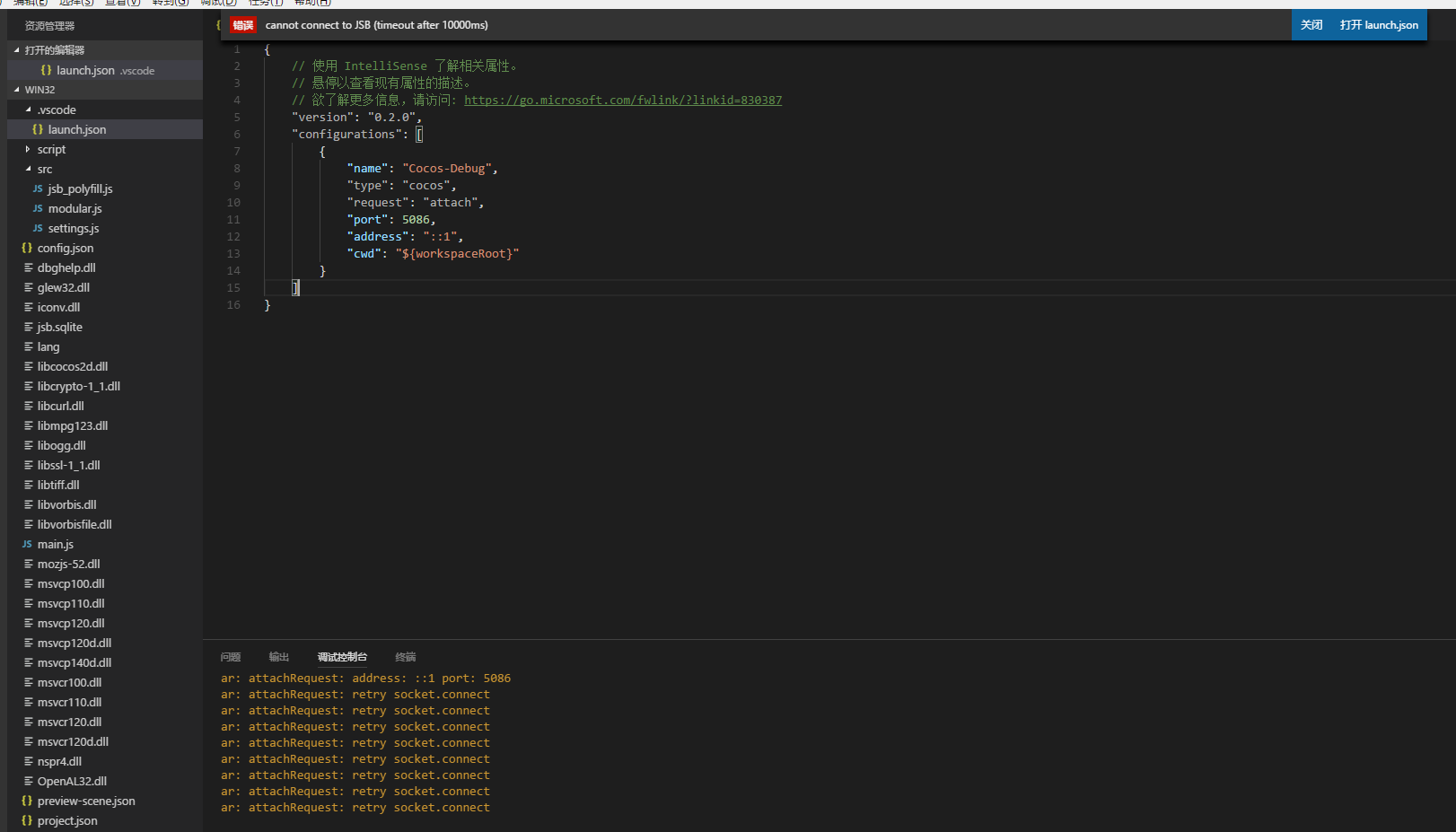Image resolution: width=1456 pixels, height=832 pixels.
Task: Collapse the src folder
Action: [x=28, y=170]
